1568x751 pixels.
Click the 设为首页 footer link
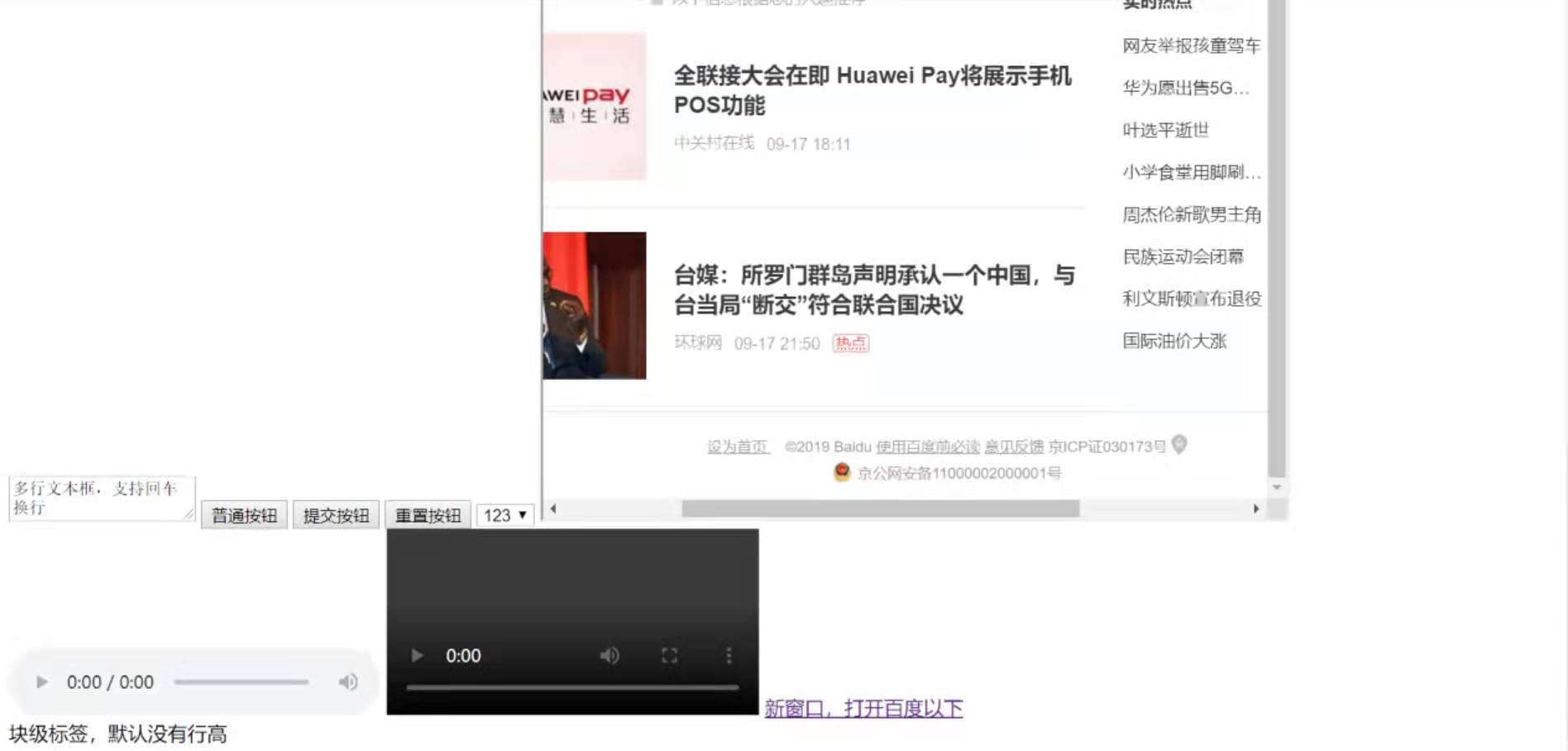[737, 447]
